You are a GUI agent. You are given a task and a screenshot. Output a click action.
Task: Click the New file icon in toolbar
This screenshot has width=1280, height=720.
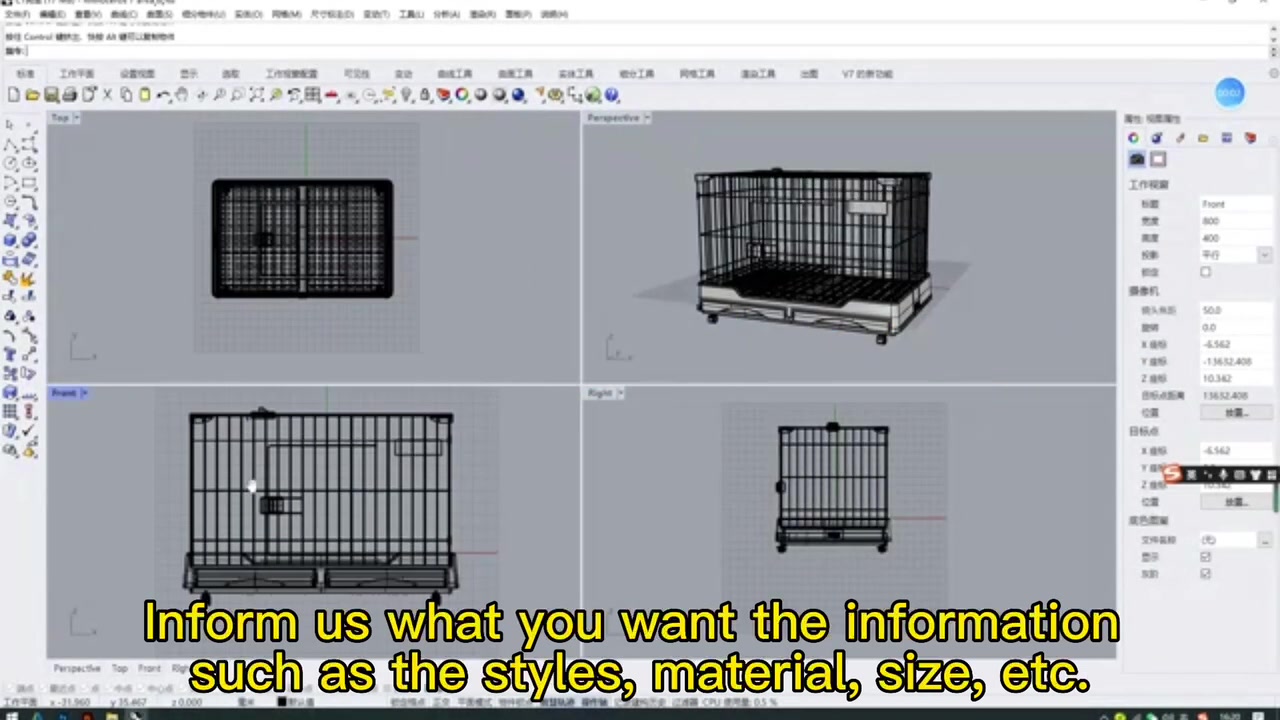point(13,95)
